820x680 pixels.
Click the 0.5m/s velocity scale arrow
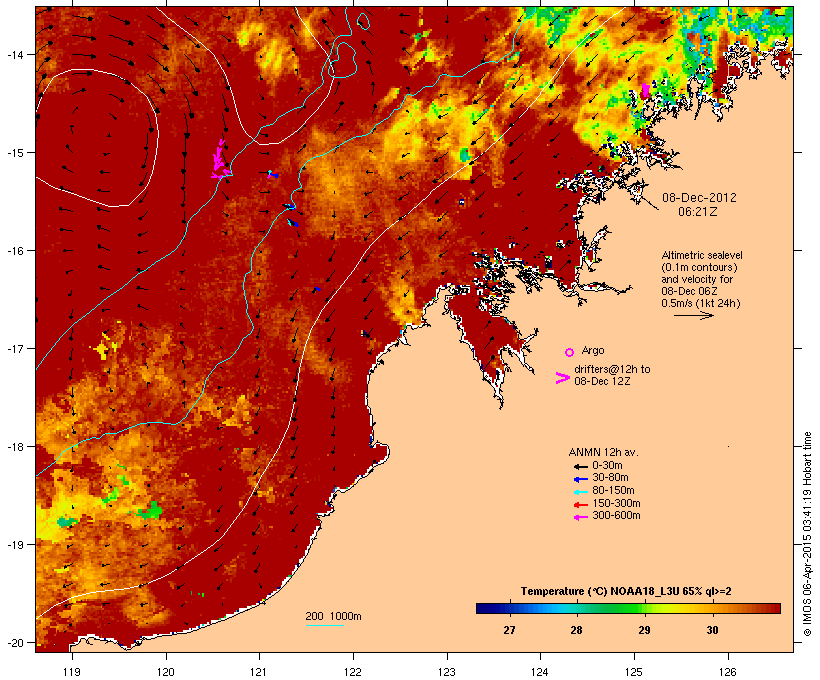(693, 315)
